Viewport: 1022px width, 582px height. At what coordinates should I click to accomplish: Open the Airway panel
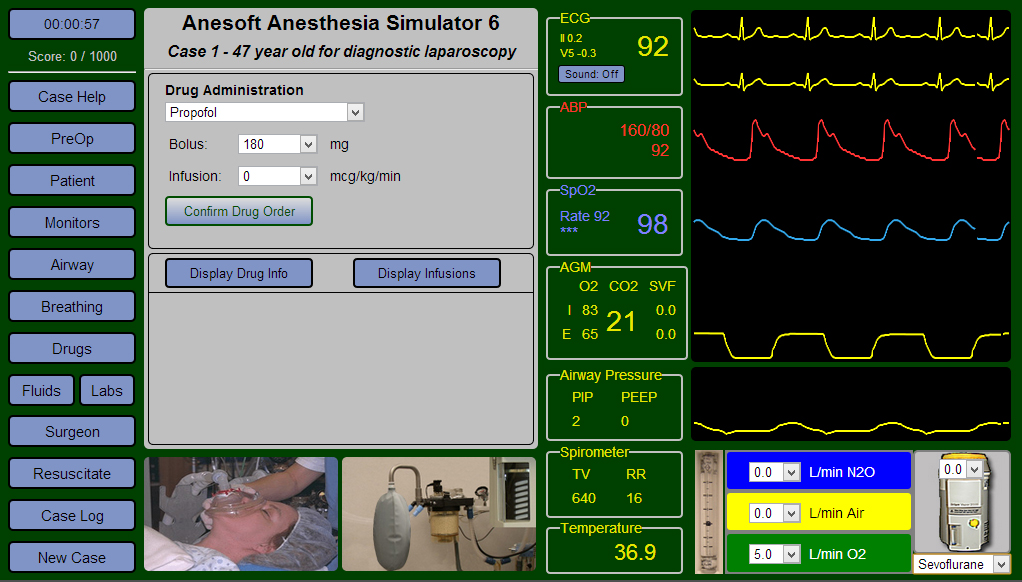tap(71, 264)
